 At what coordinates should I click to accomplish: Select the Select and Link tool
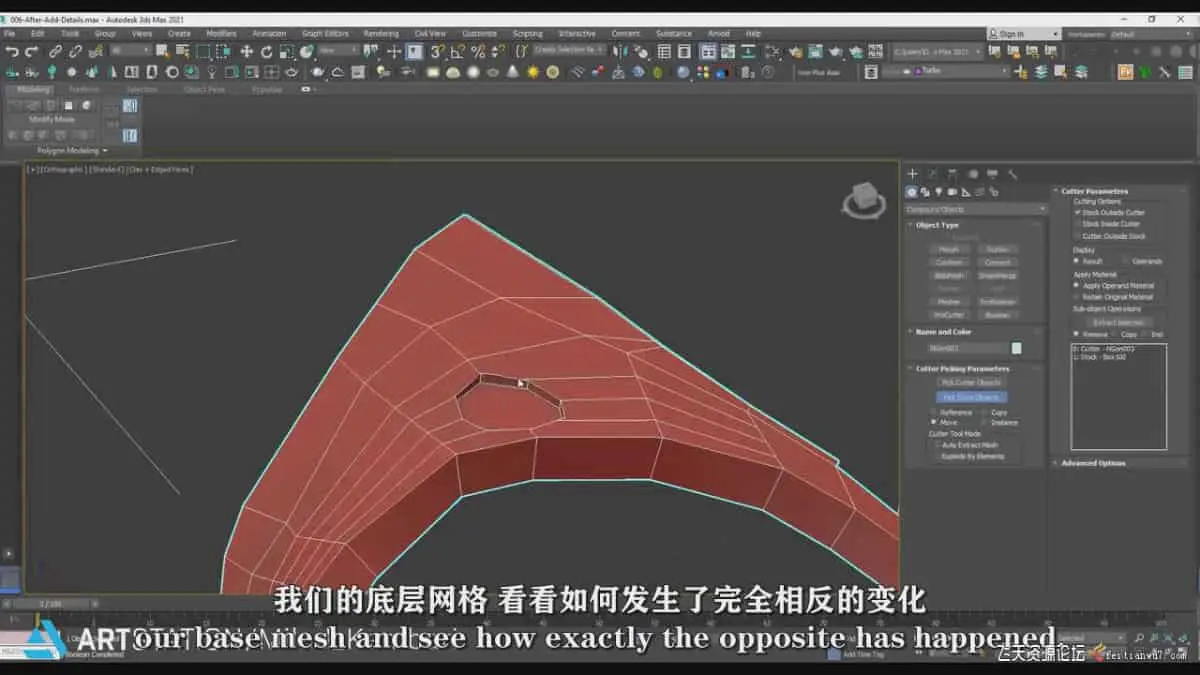tap(56, 52)
